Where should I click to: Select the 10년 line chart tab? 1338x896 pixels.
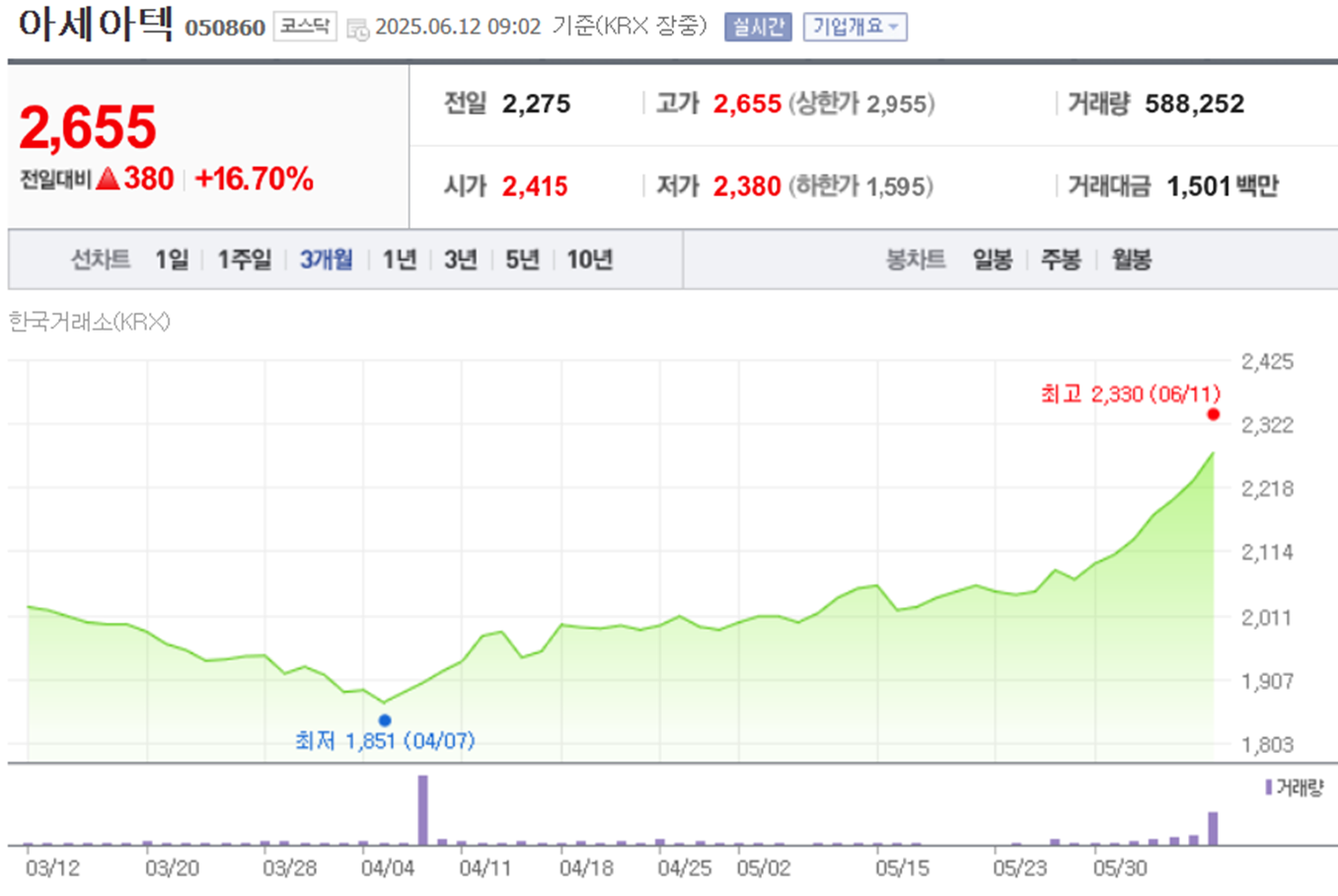tap(590, 260)
